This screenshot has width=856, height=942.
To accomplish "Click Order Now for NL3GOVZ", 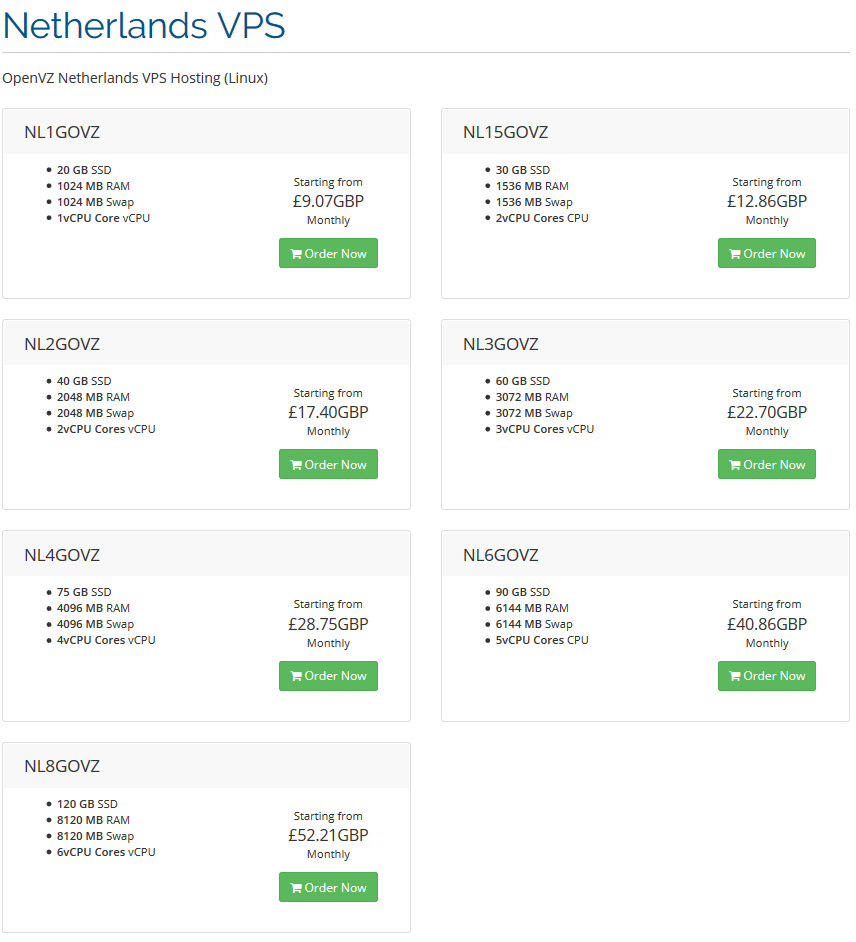I will click(x=766, y=464).
